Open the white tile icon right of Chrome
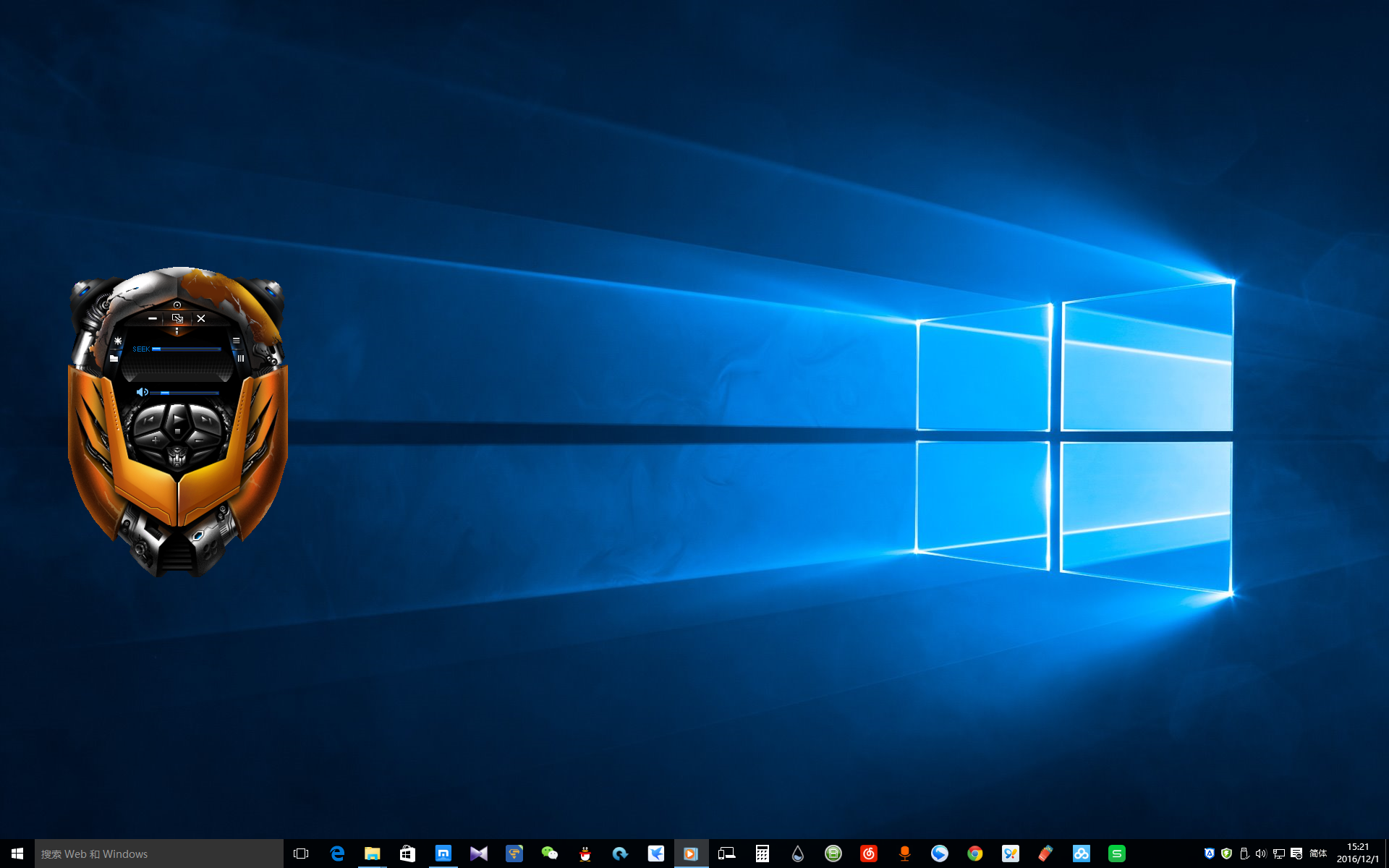Image resolution: width=1389 pixels, height=868 pixels. tap(1011, 854)
